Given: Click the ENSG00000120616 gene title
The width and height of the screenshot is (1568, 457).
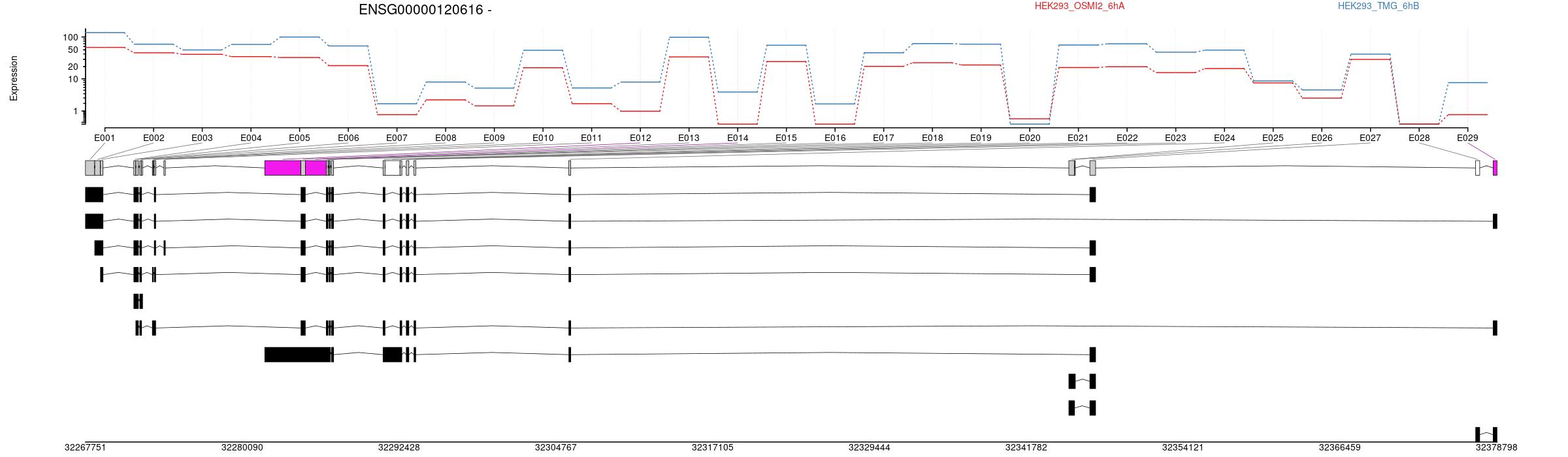Looking at the screenshot, I should pos(425,10).
